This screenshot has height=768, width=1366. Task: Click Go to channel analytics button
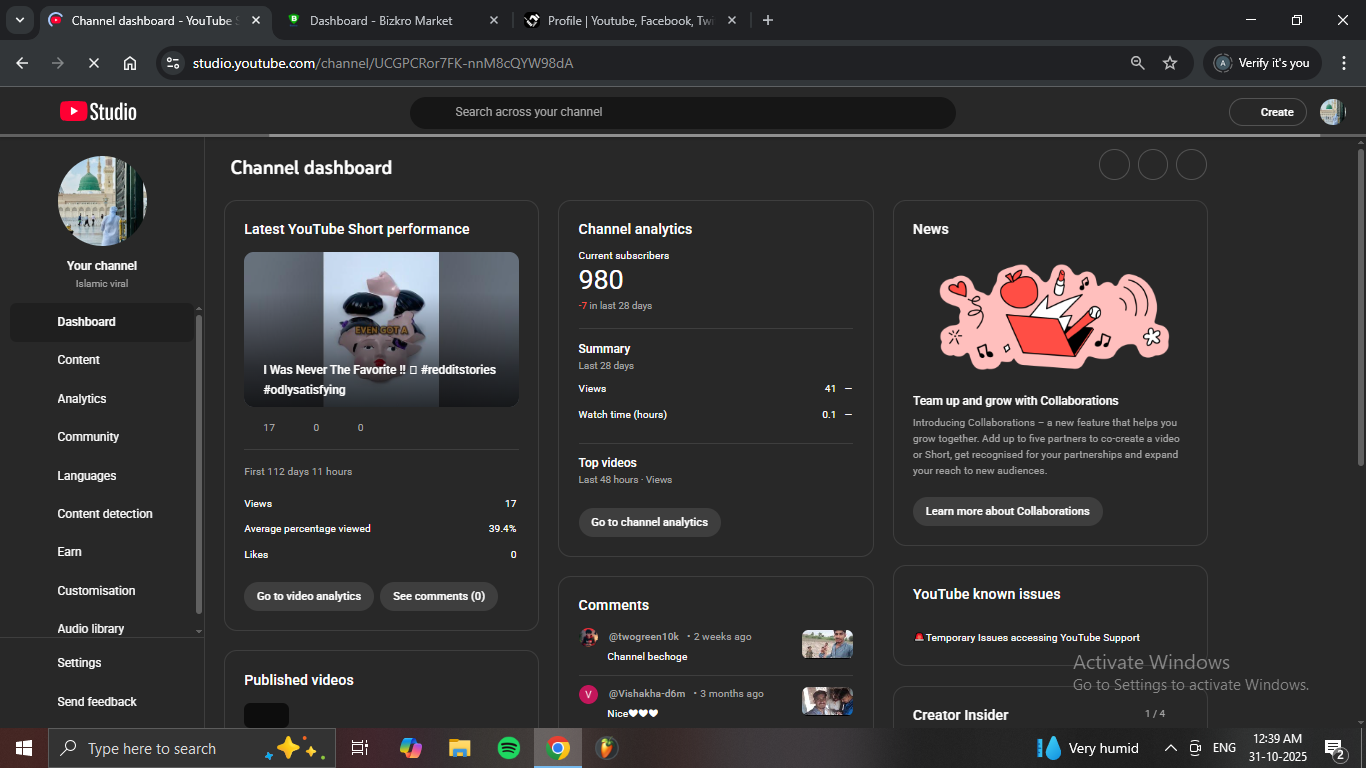tap(649, 522)
